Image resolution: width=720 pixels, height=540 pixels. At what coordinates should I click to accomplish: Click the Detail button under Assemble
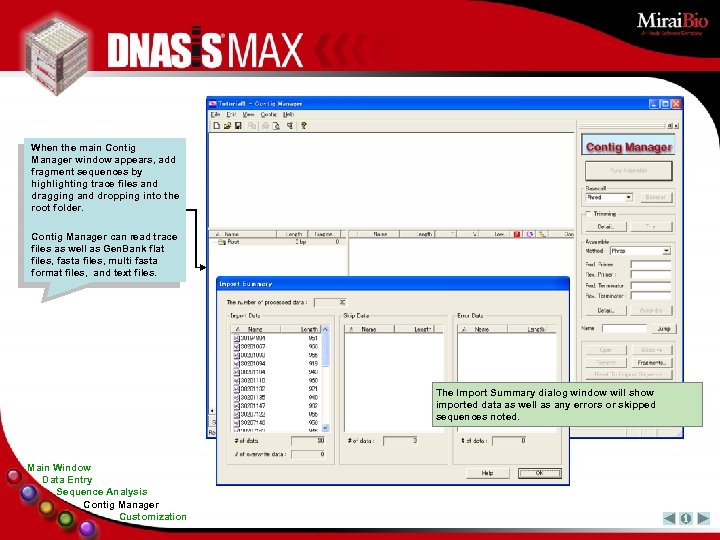[606, 311]
